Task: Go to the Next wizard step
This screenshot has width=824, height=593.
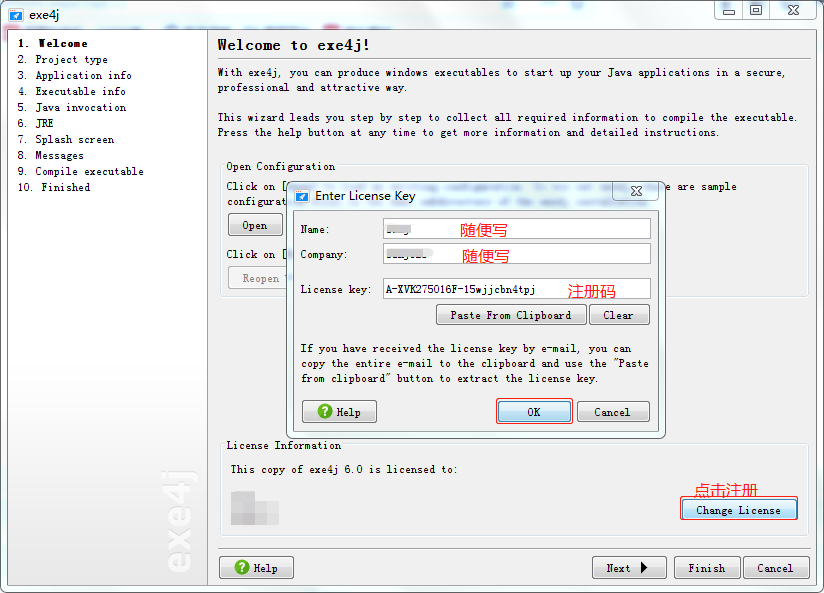Action: click(x=629, y=568)
